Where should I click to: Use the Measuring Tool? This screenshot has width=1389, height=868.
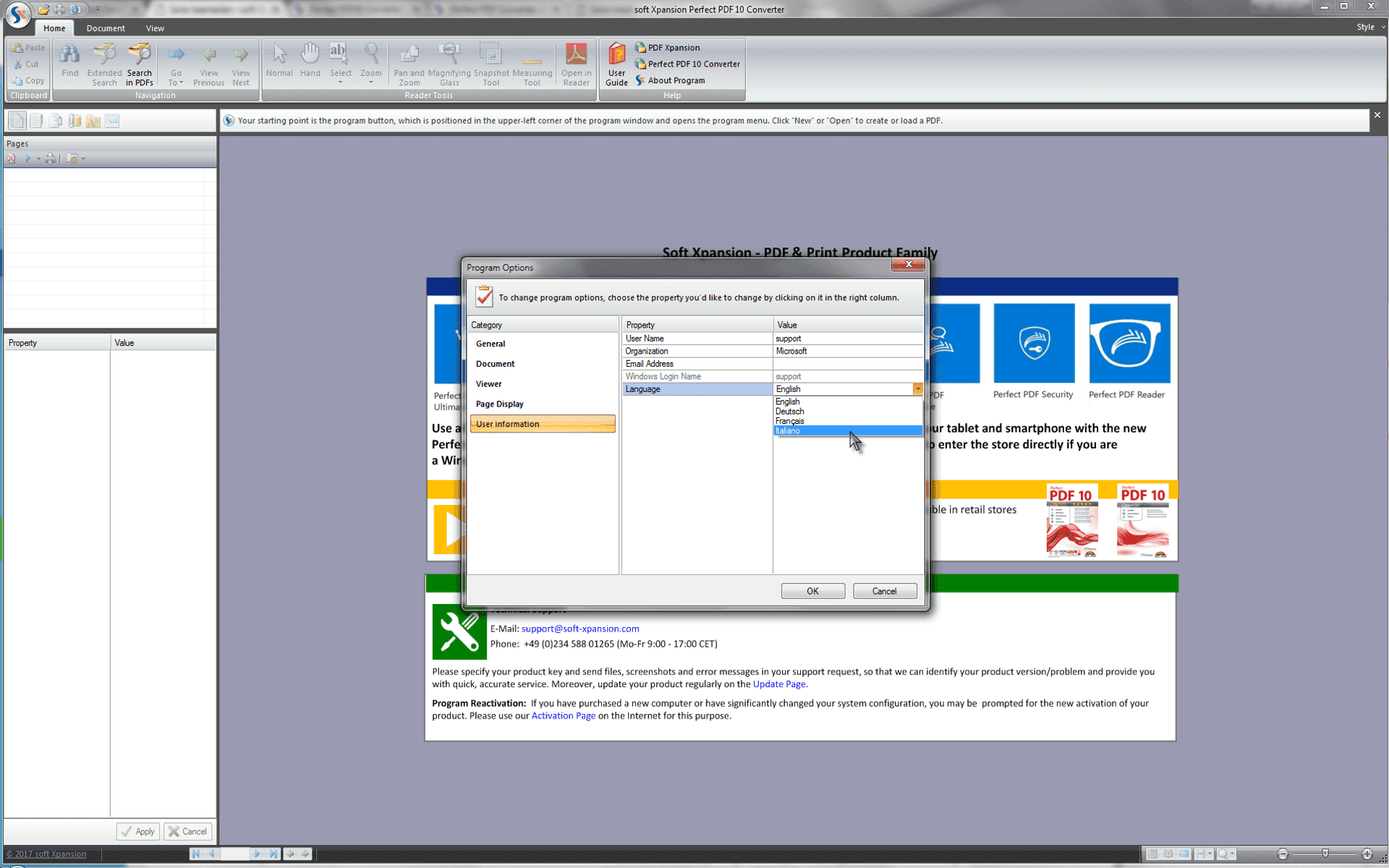(532, 64)
